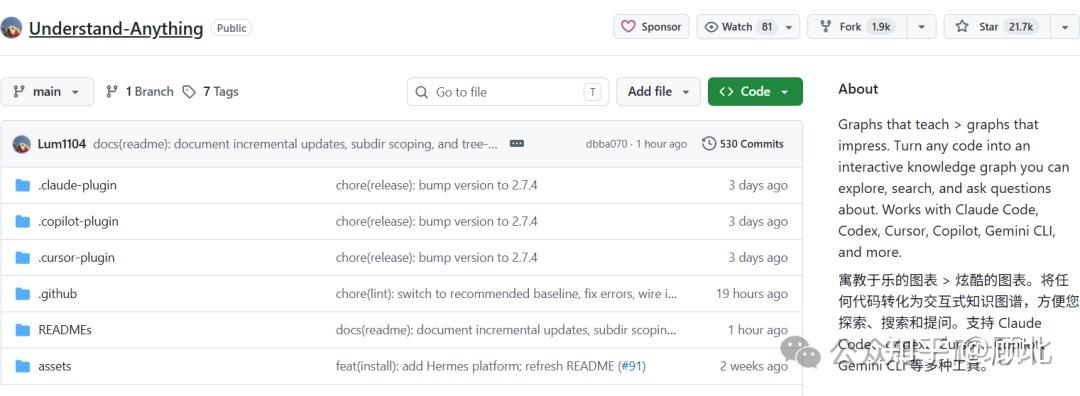Open the .github folder
The image size is (1080, 396).
click(x=58, y=294)
